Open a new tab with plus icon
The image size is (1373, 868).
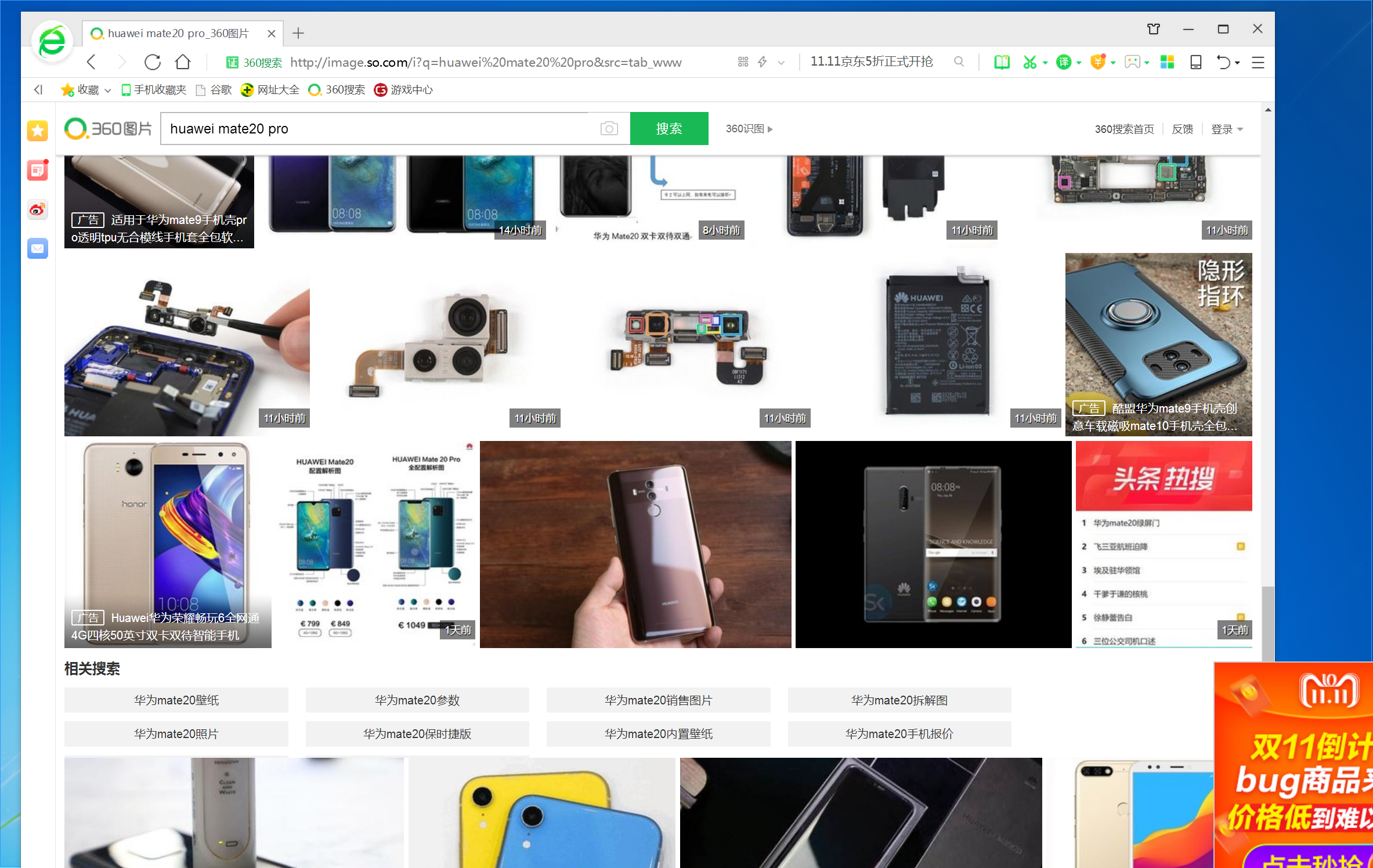point(298,33)
